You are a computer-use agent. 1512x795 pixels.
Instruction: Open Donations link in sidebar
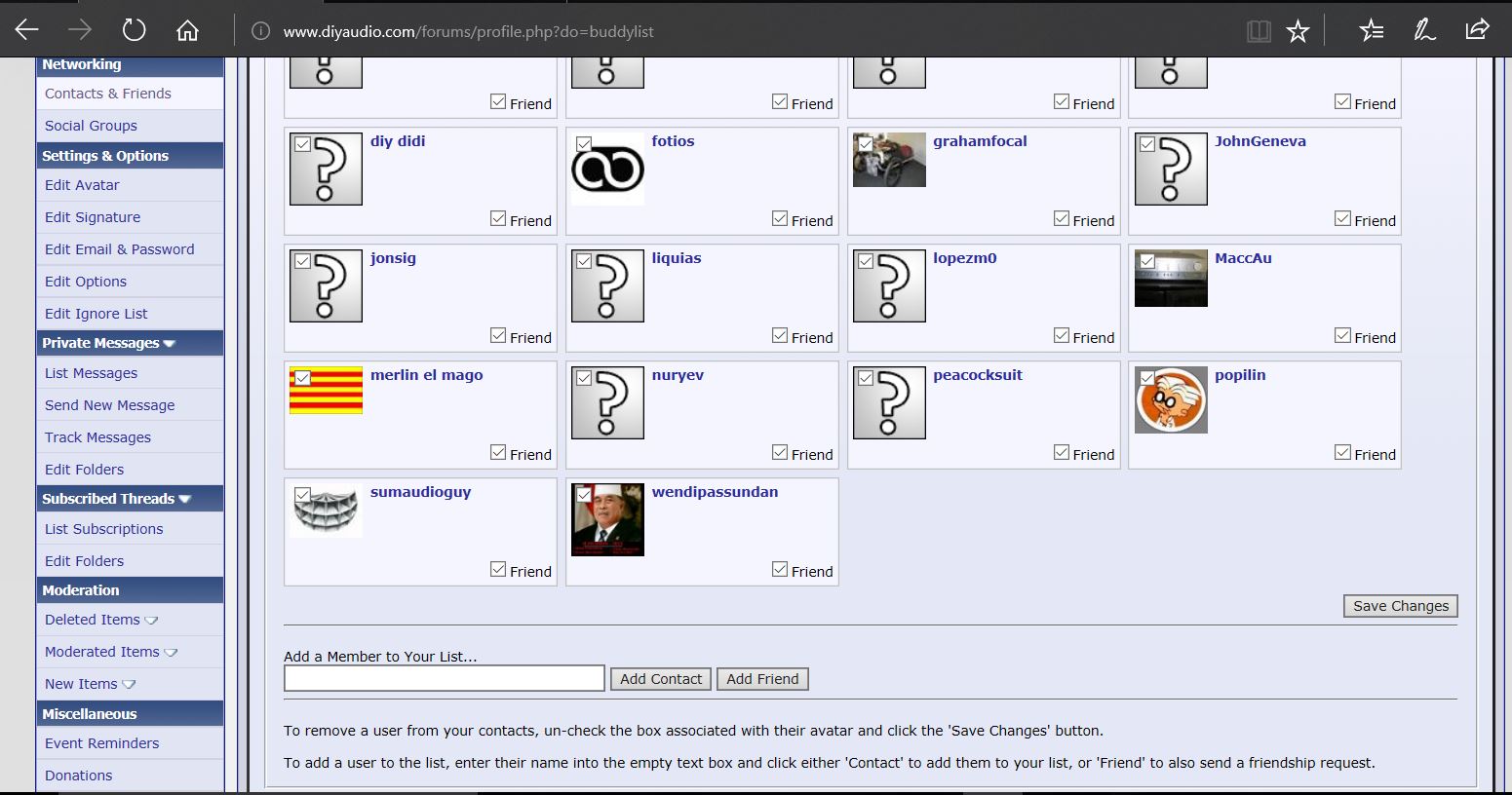78,776
